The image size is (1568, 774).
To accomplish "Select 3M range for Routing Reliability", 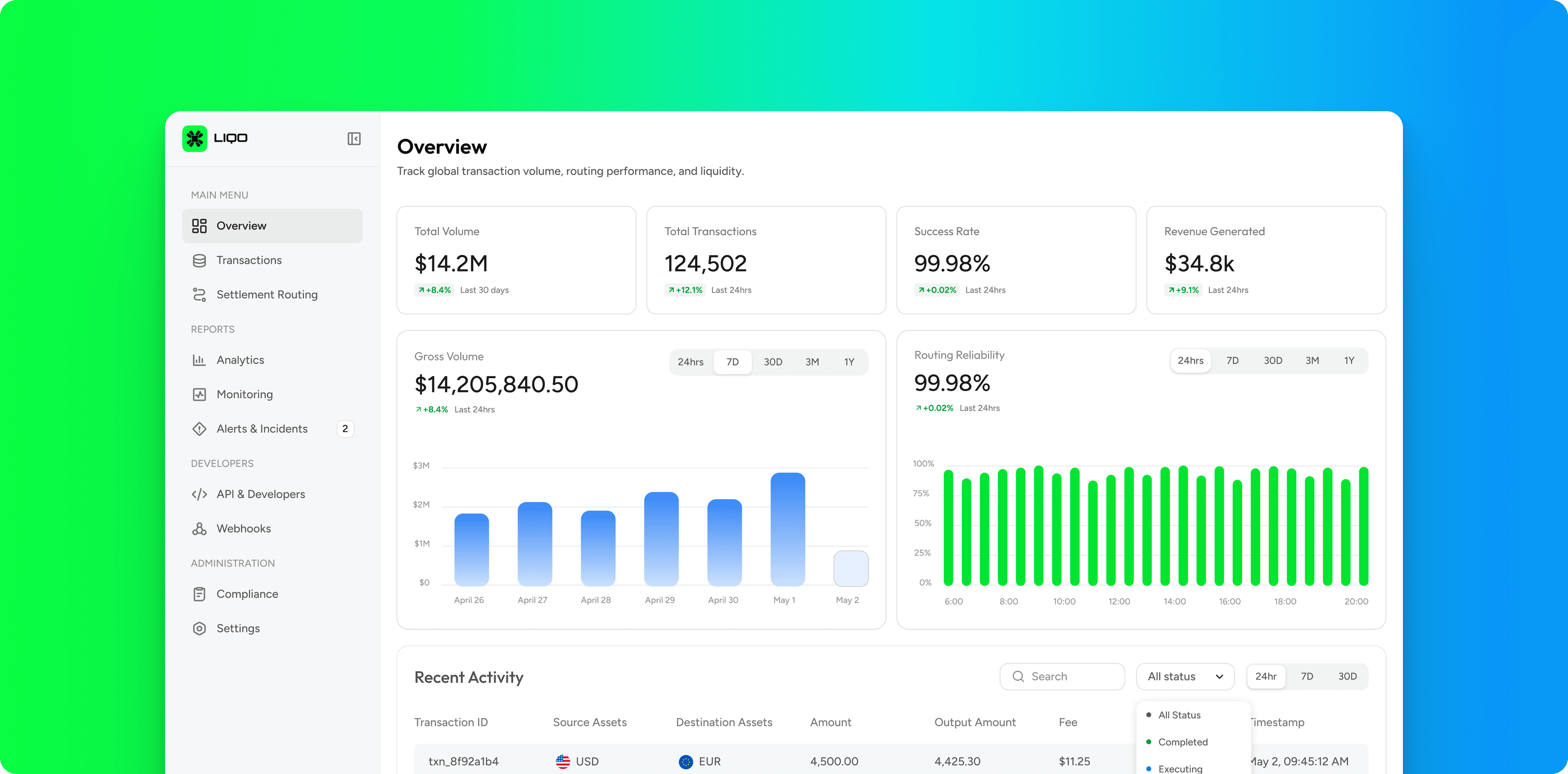I will click(x=1312, y=361).
